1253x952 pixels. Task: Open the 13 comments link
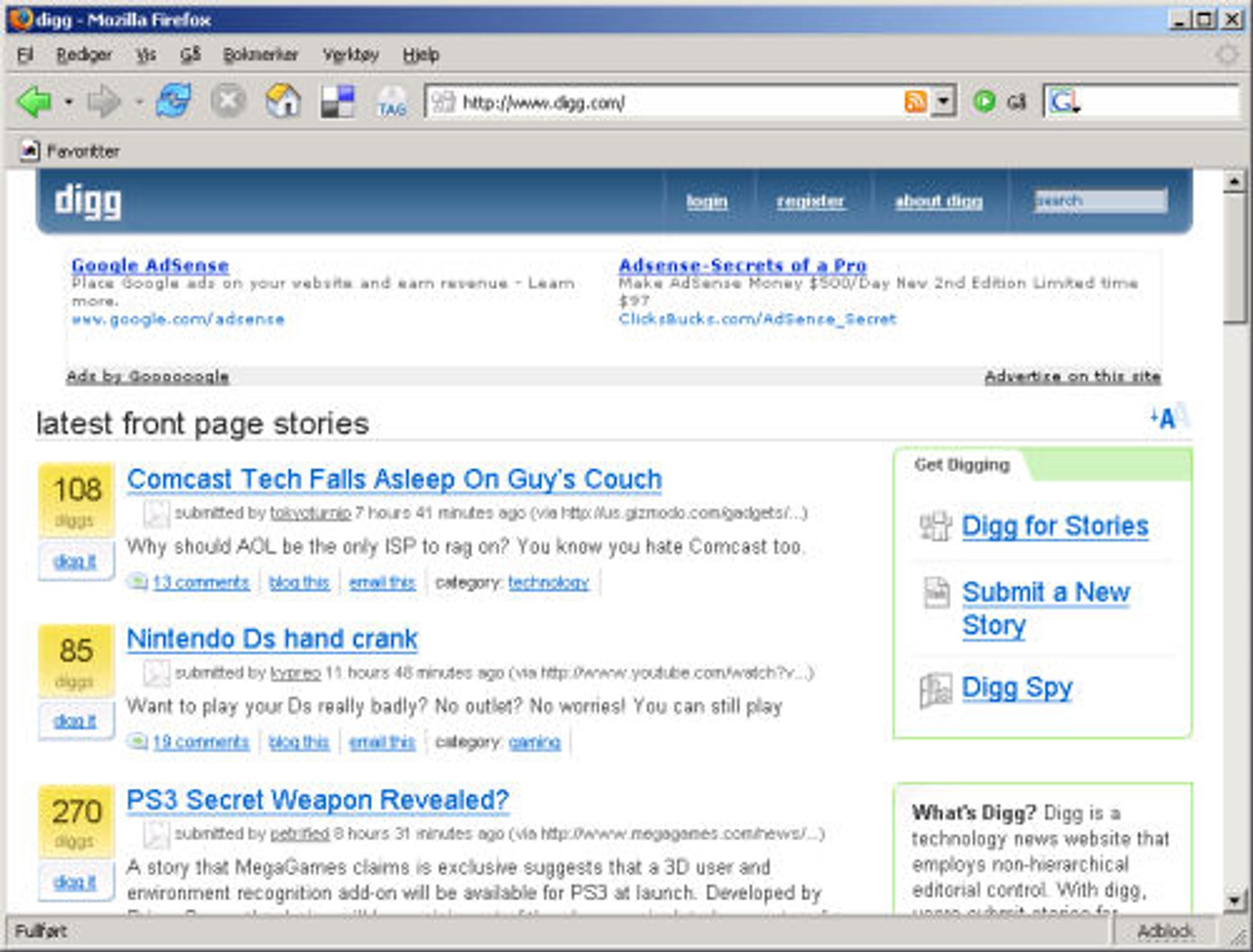point(201,582)
